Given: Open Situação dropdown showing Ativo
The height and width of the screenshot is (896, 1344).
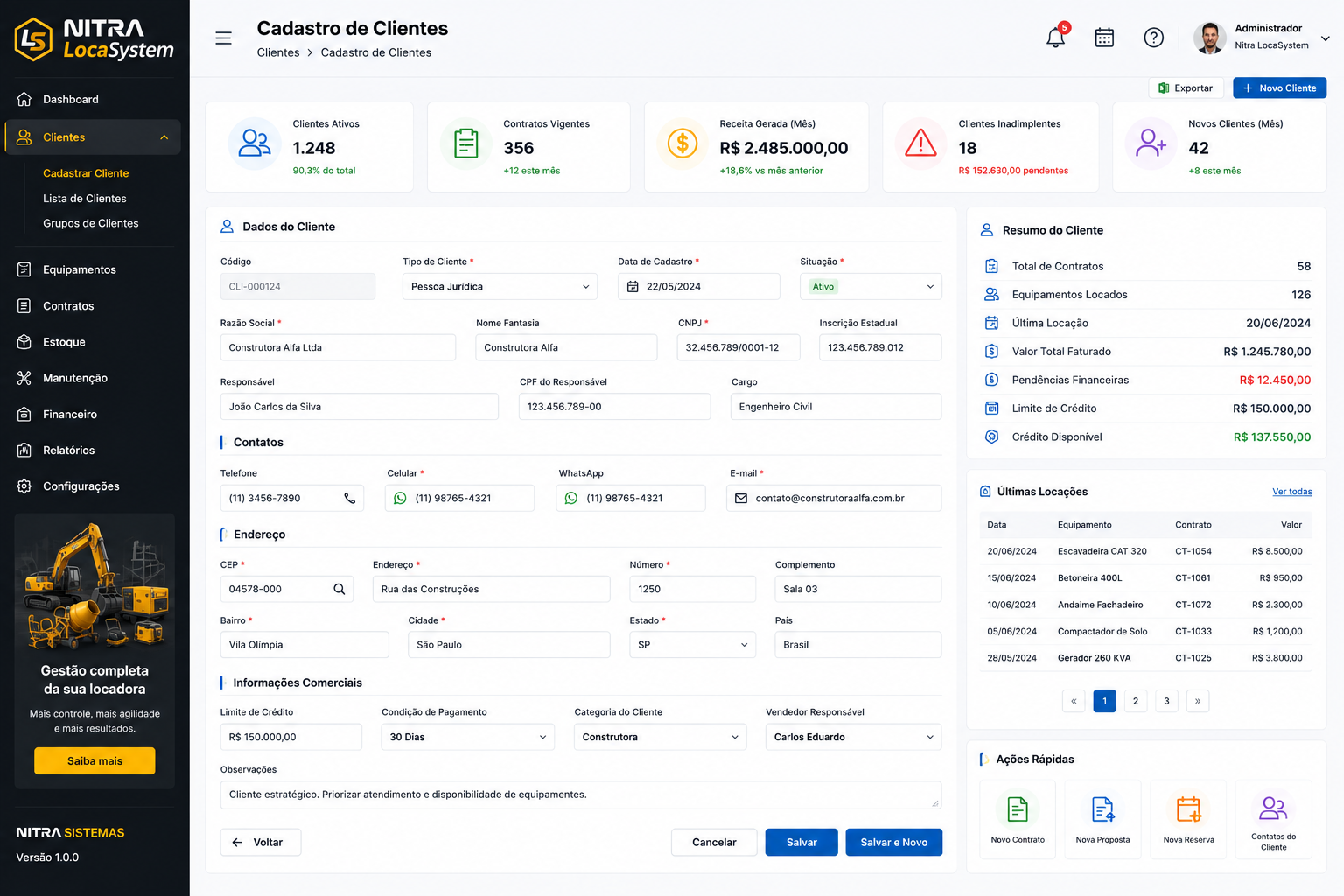Looking at the screenshot, I should point(871,287).
